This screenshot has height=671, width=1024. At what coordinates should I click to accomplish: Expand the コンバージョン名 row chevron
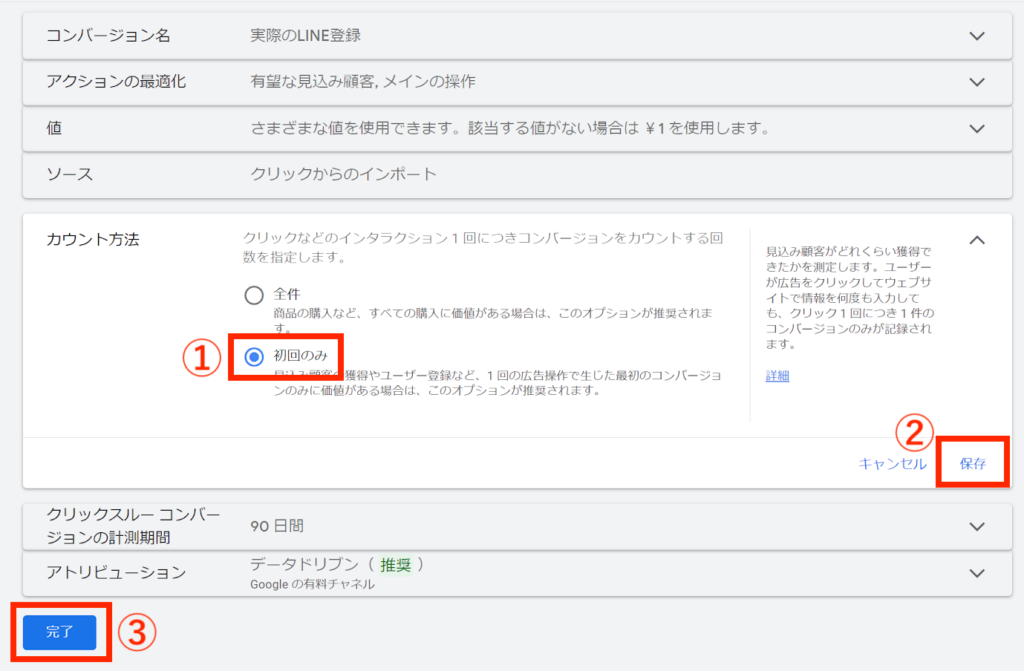tap(977, 36)
